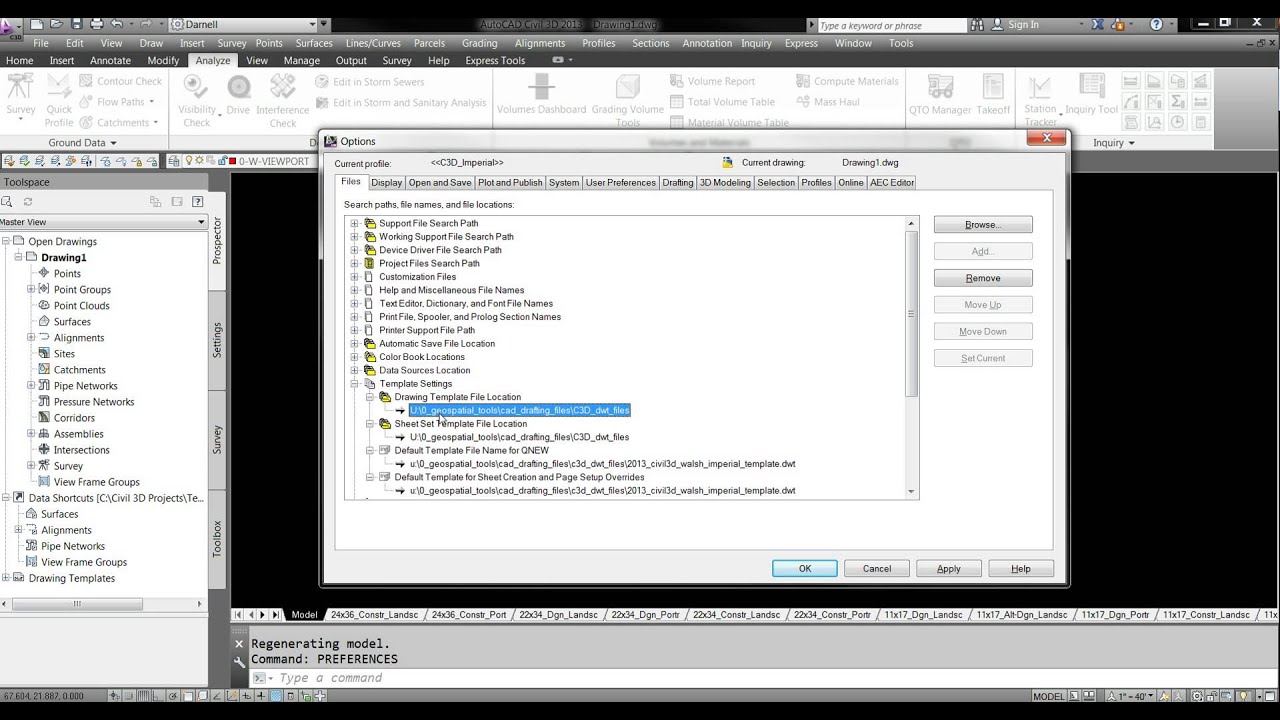Switch to the Display tab in Options
Image resolution: width=1280 pixels, height=720 pixels.
(x=386, y=182)
